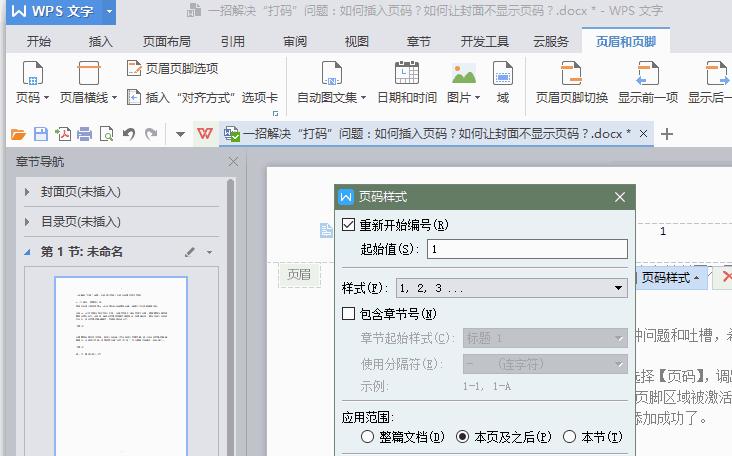Screen dimensions: 732x456
Task: Click the open folder icon in quick toolbar
Action: coord(18,134)
